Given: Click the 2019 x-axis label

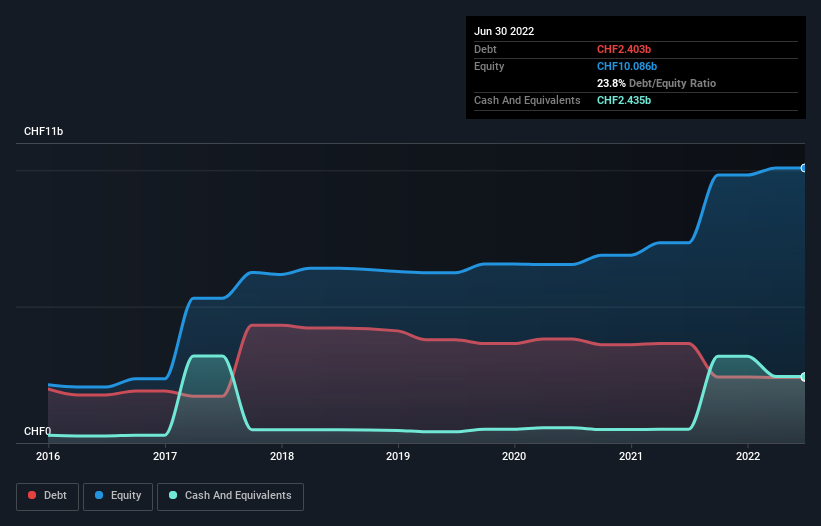Looking at the screenshot, I should tap(398, 456).
